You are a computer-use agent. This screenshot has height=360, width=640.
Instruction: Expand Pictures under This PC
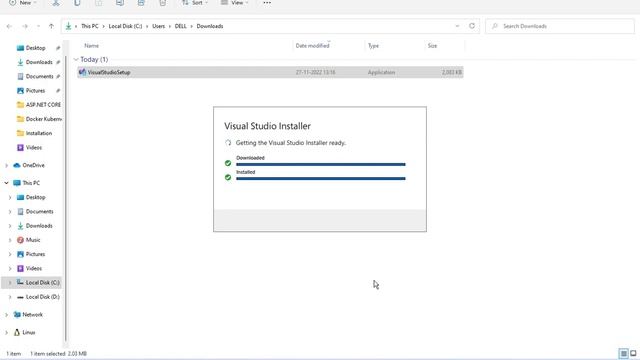point(10,254)
